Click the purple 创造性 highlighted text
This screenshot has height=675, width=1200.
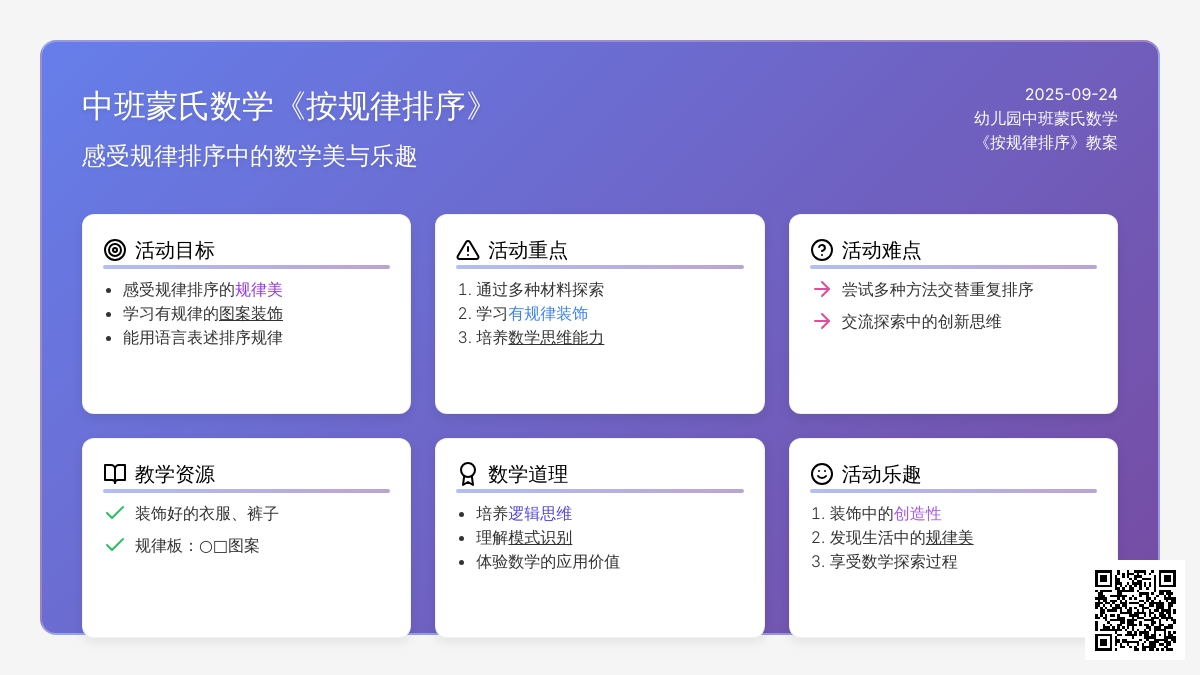918,514
